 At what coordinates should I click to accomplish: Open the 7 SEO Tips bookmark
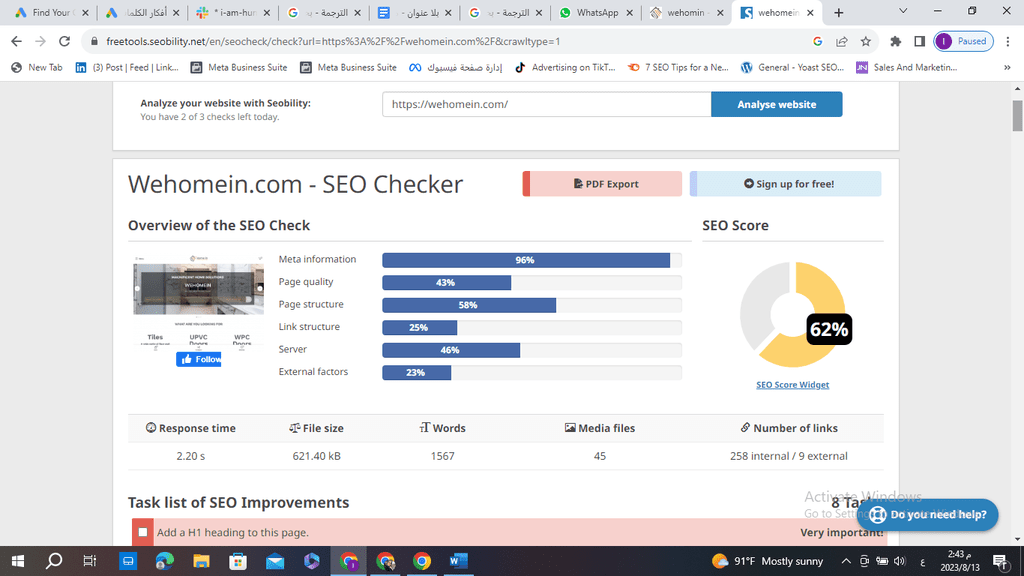[x=678, y=67]
